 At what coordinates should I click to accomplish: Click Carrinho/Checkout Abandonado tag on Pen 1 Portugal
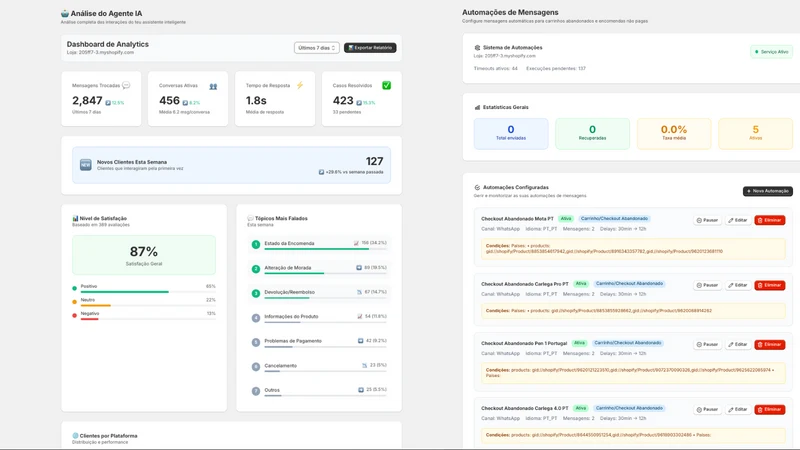click(x=628, y=343)
